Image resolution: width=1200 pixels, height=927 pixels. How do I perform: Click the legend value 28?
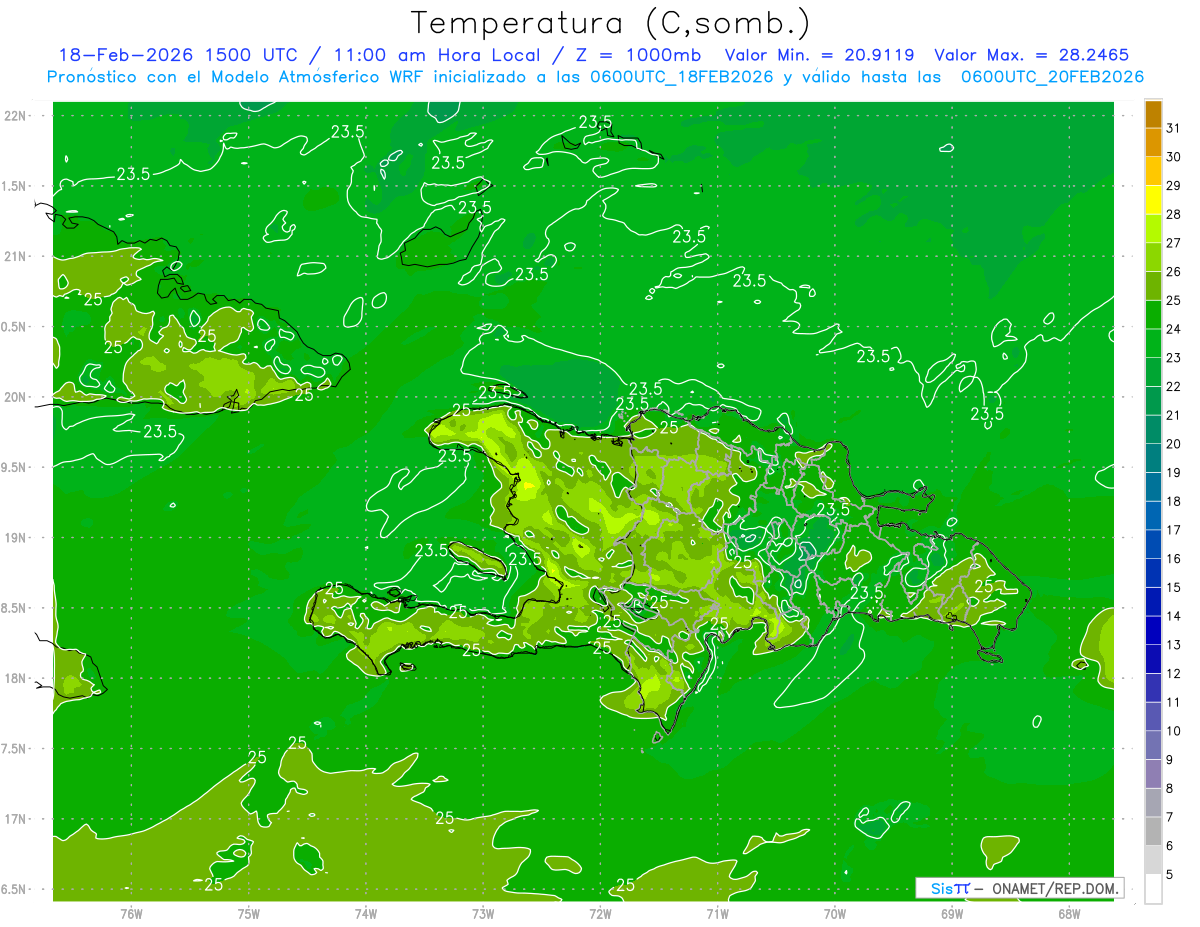(x=1173, y=214)
